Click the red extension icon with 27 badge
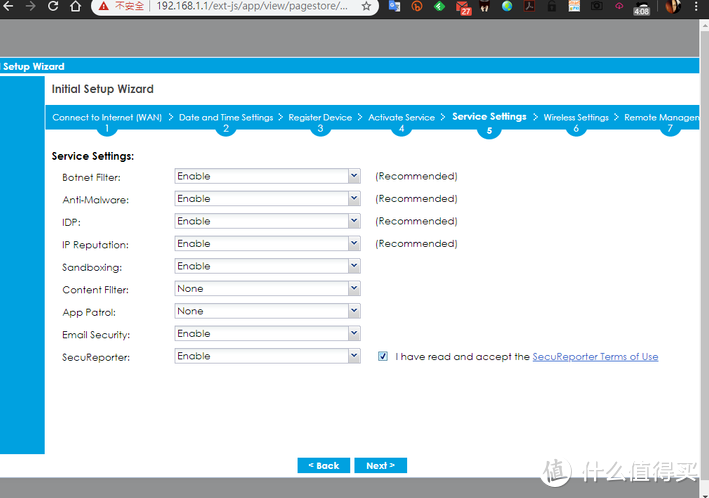This screenshot has height=498, width=709. click(464, 8)
